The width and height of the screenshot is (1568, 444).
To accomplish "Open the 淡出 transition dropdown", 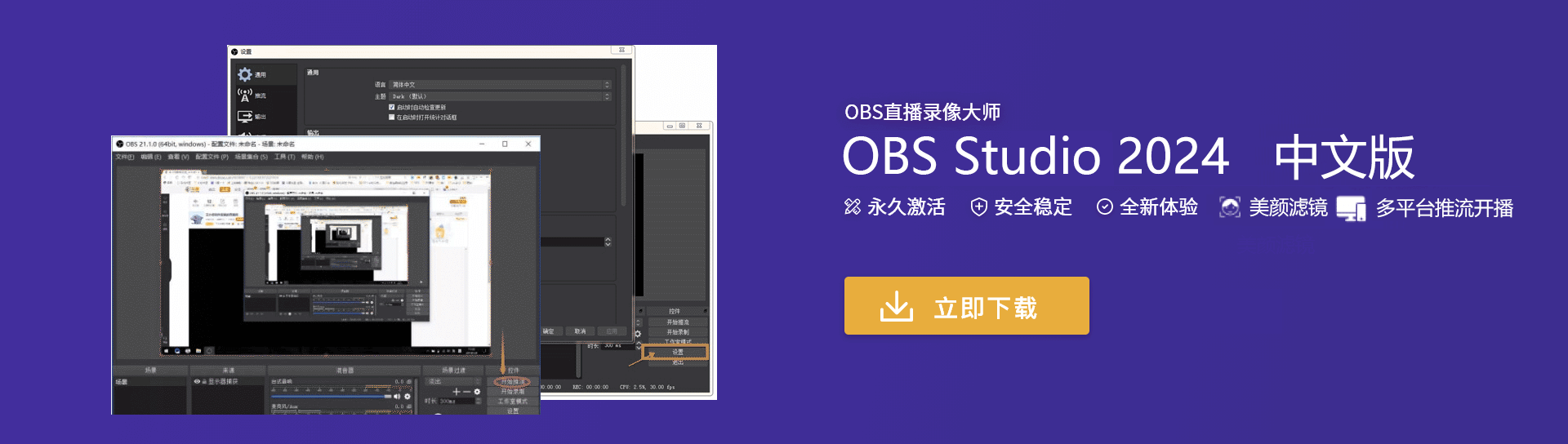I will (x=453, y=381).
